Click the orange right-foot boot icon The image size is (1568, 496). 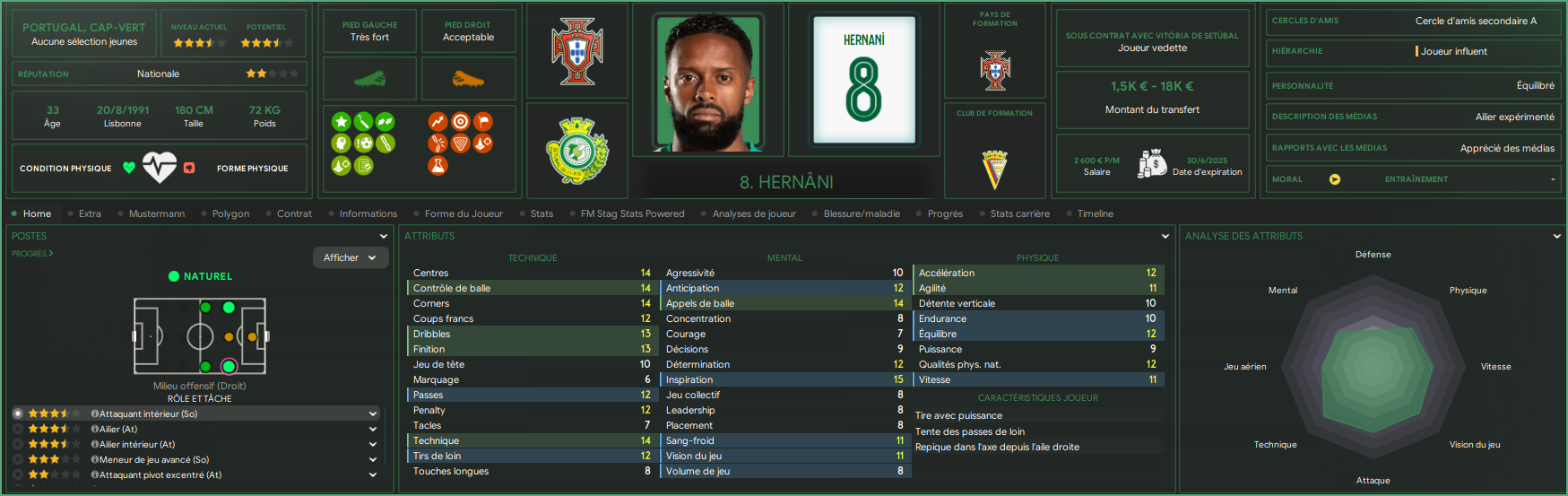468,79
